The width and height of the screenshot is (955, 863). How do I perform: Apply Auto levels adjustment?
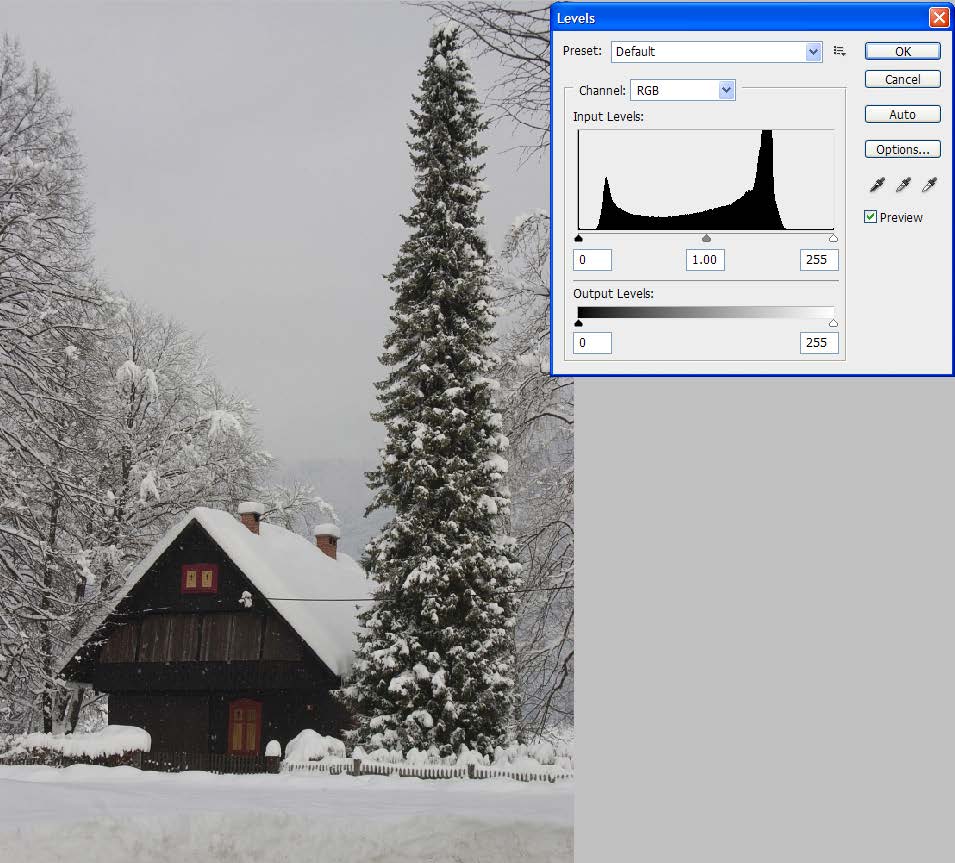point(902,114)
